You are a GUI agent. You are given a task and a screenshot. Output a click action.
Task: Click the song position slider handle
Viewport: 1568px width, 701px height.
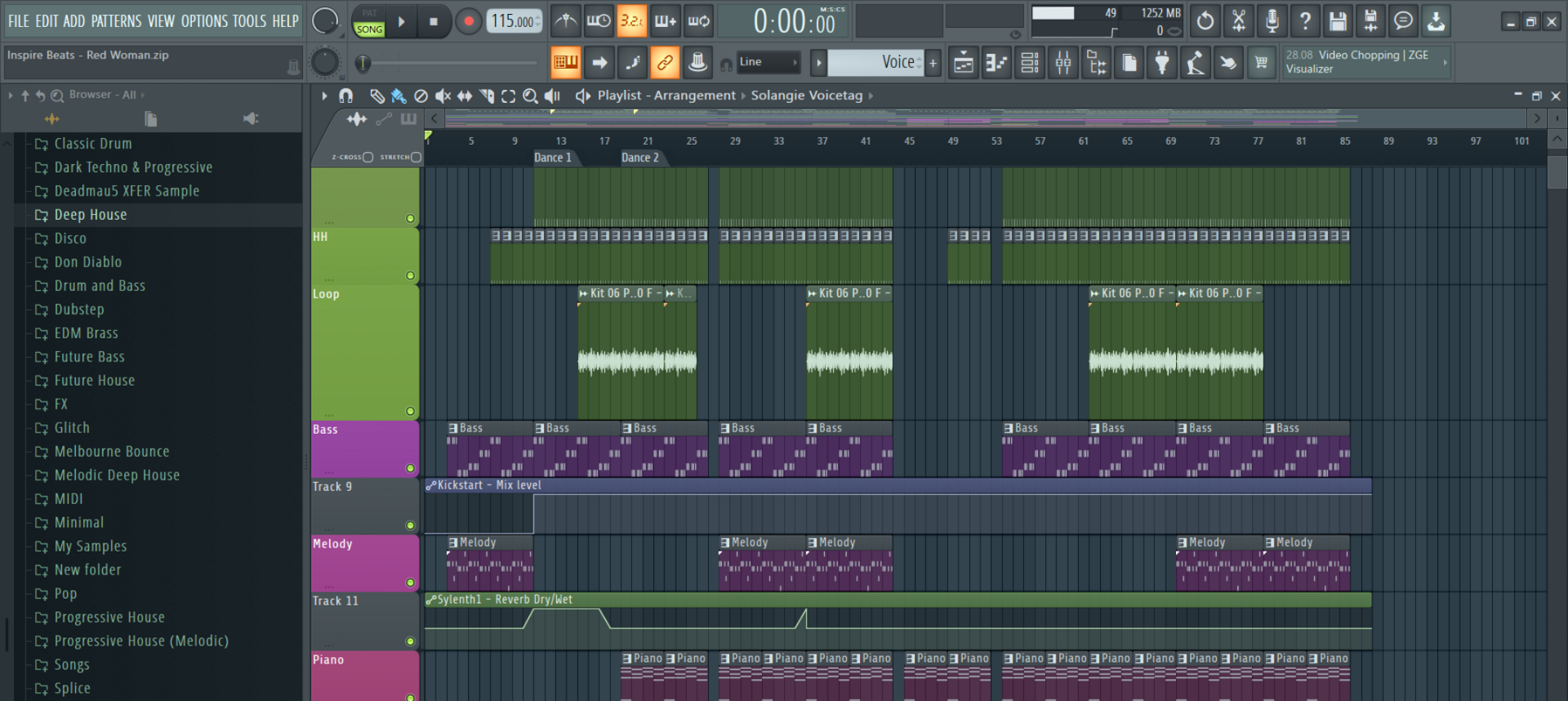click(x=363, y=63)
